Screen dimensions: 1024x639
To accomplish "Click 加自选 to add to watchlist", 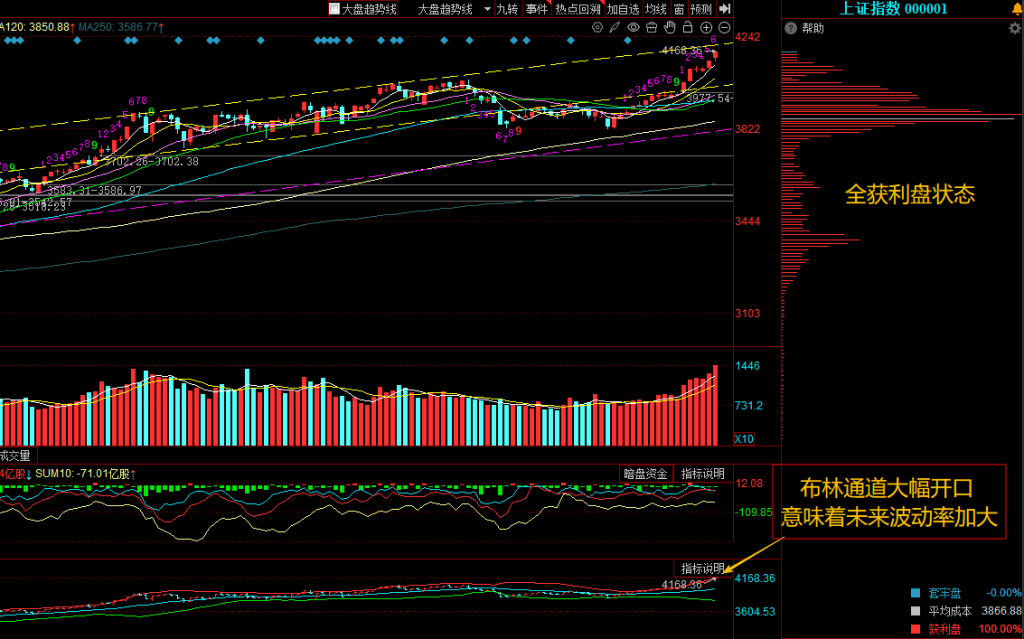I will pos(624,9).
